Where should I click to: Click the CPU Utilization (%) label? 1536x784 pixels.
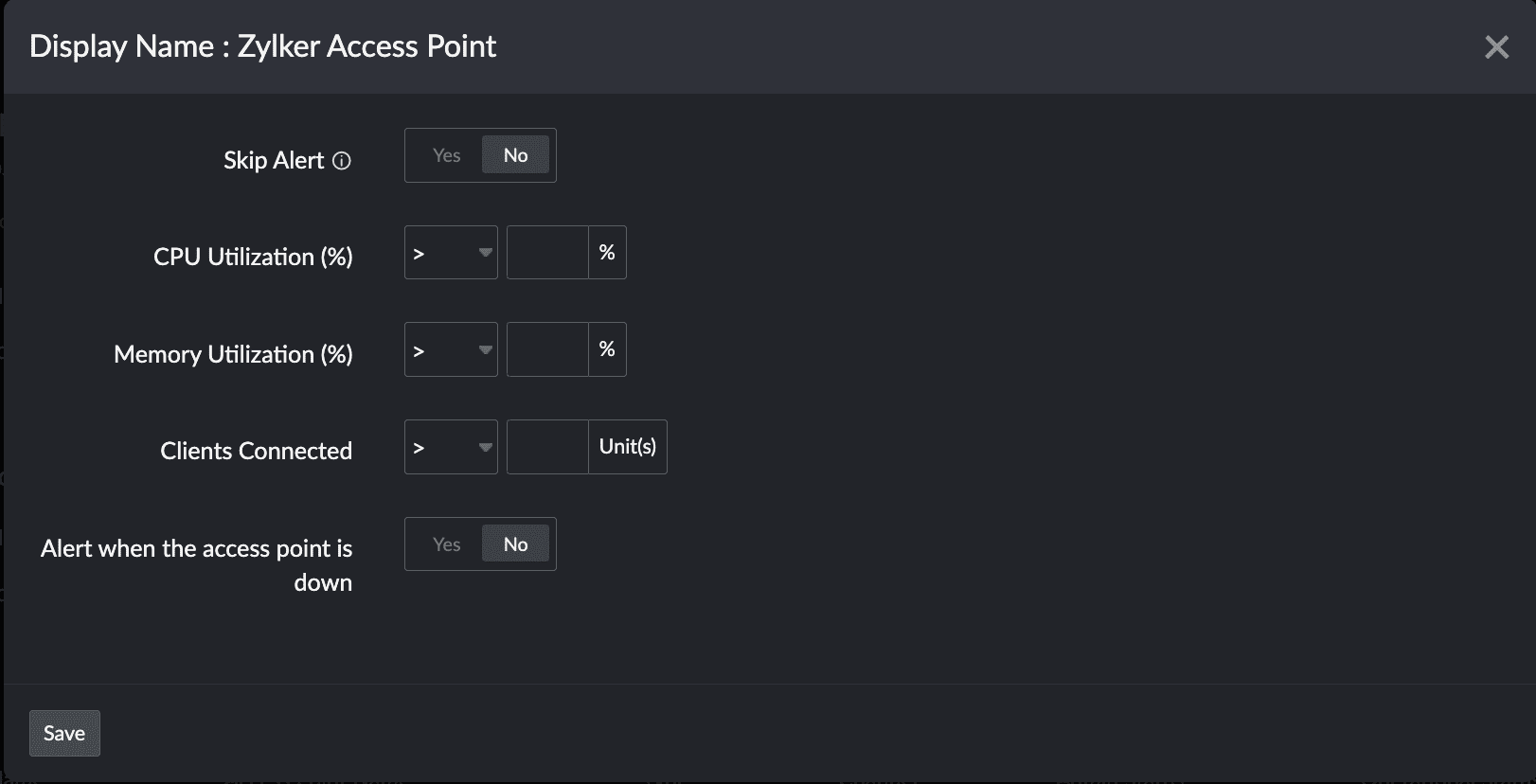(x=253, y=257)
